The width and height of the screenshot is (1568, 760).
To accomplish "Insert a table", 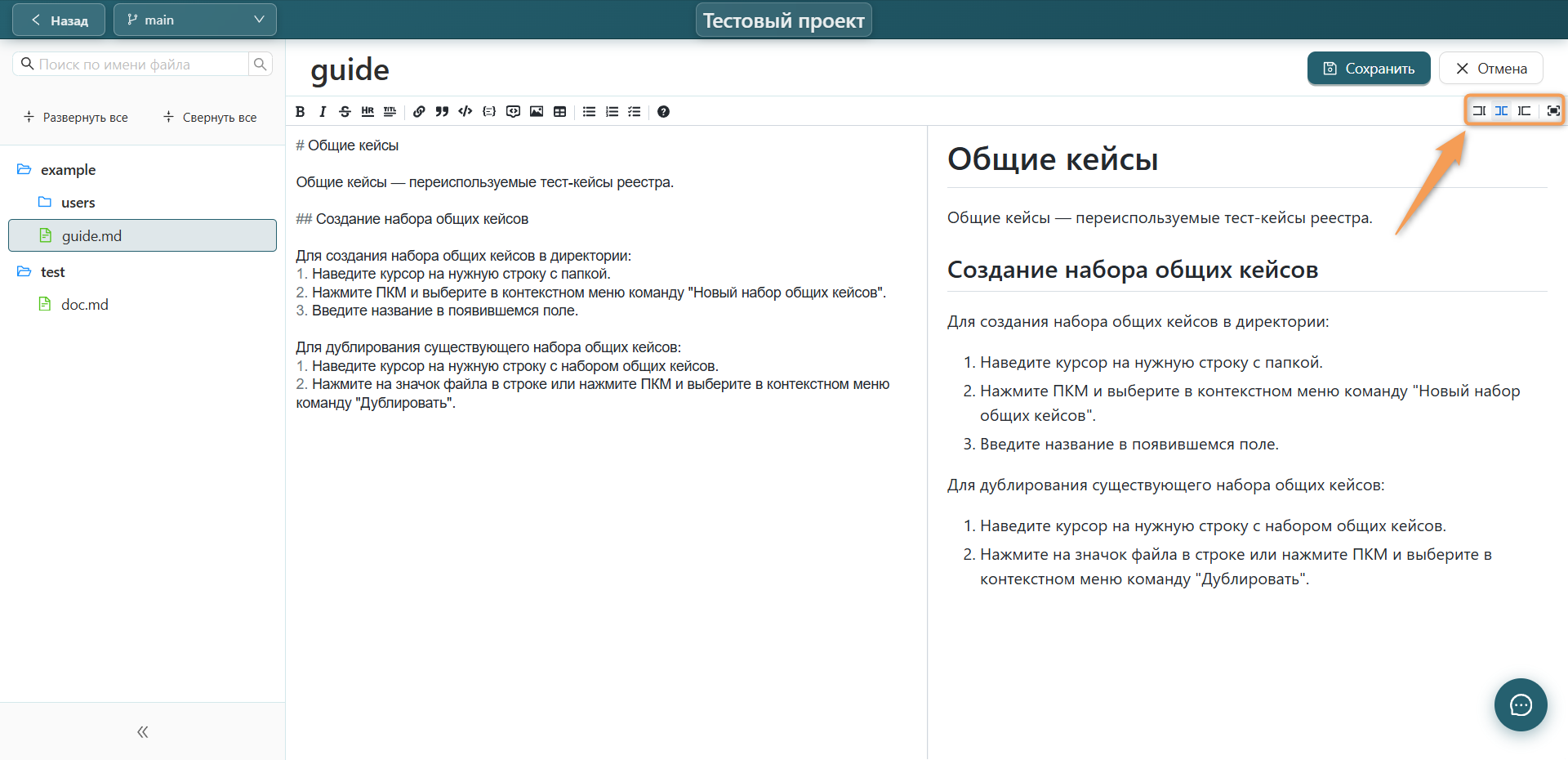I will point(559,112).
